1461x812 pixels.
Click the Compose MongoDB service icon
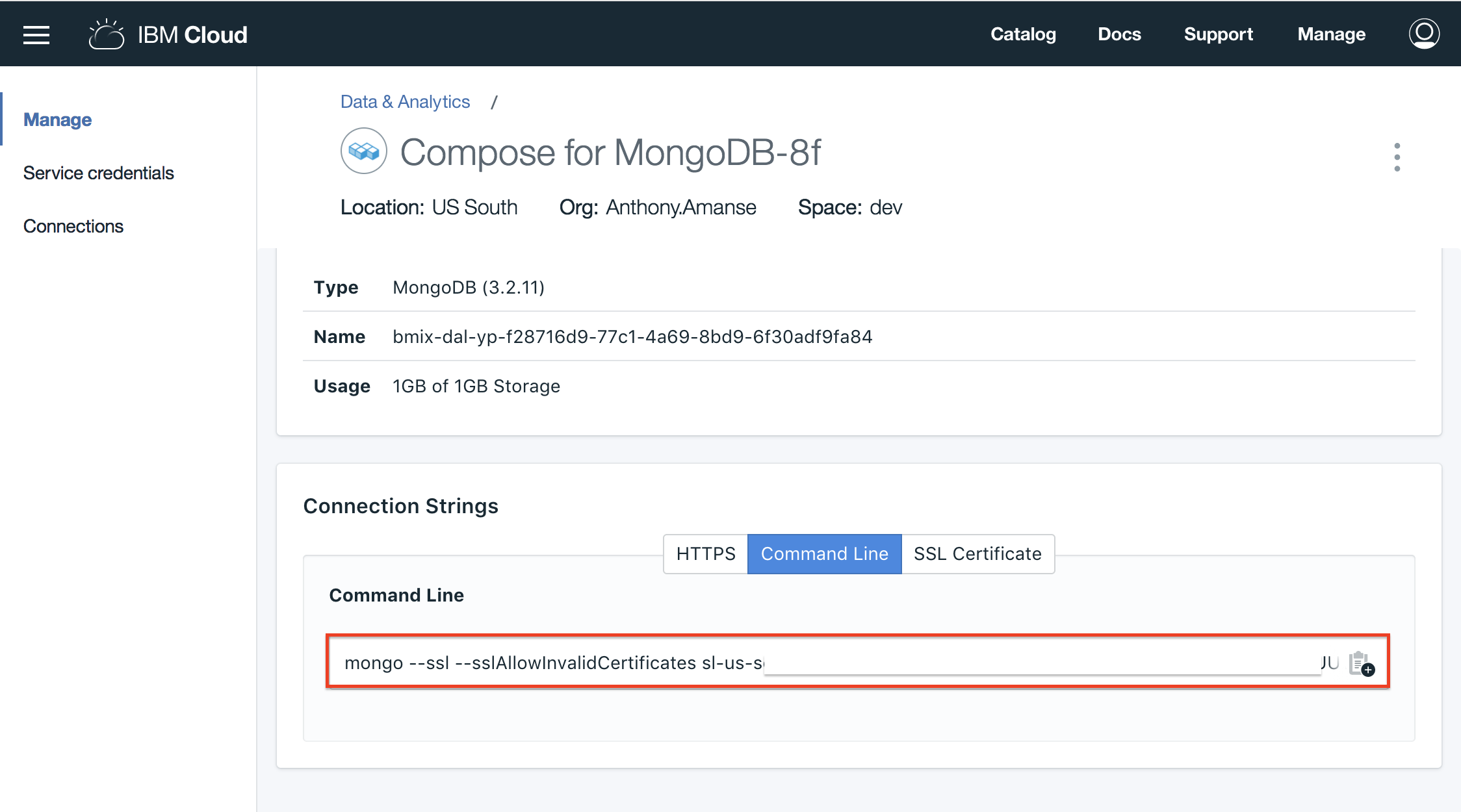363,151
